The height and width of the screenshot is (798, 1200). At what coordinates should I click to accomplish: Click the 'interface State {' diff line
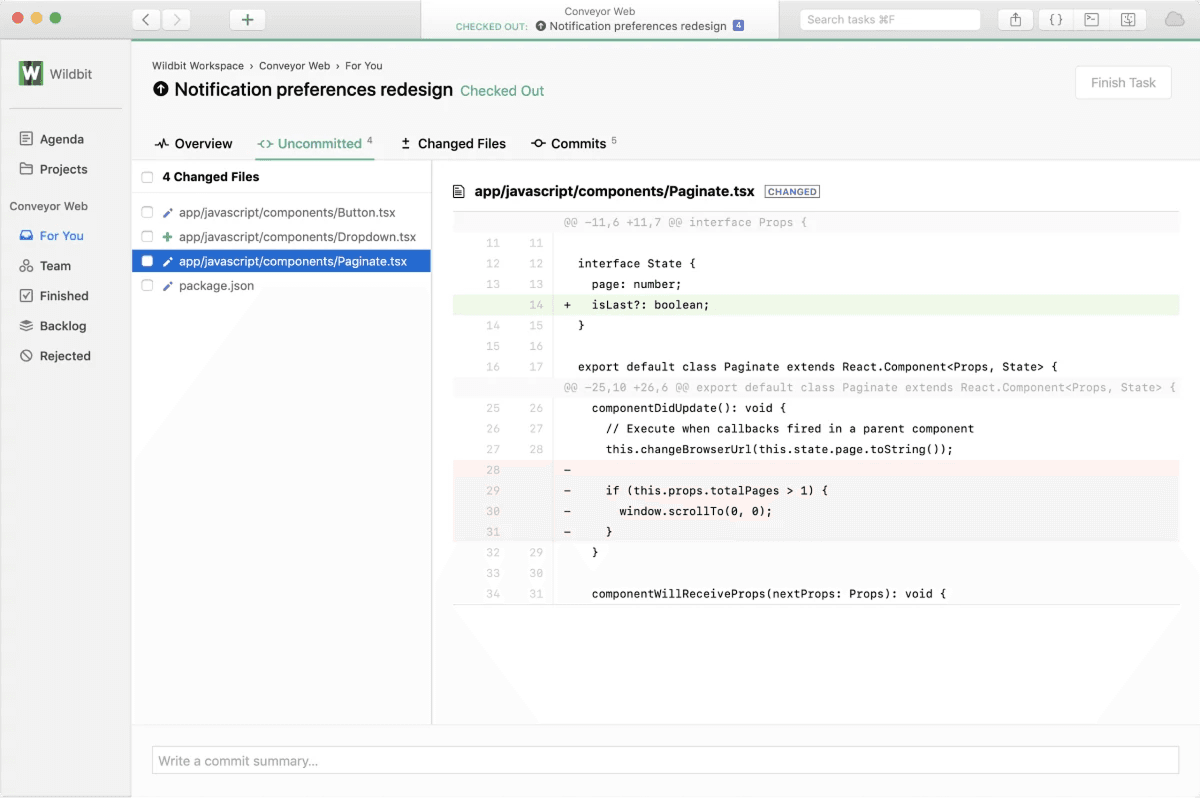(x=816, y=264)
